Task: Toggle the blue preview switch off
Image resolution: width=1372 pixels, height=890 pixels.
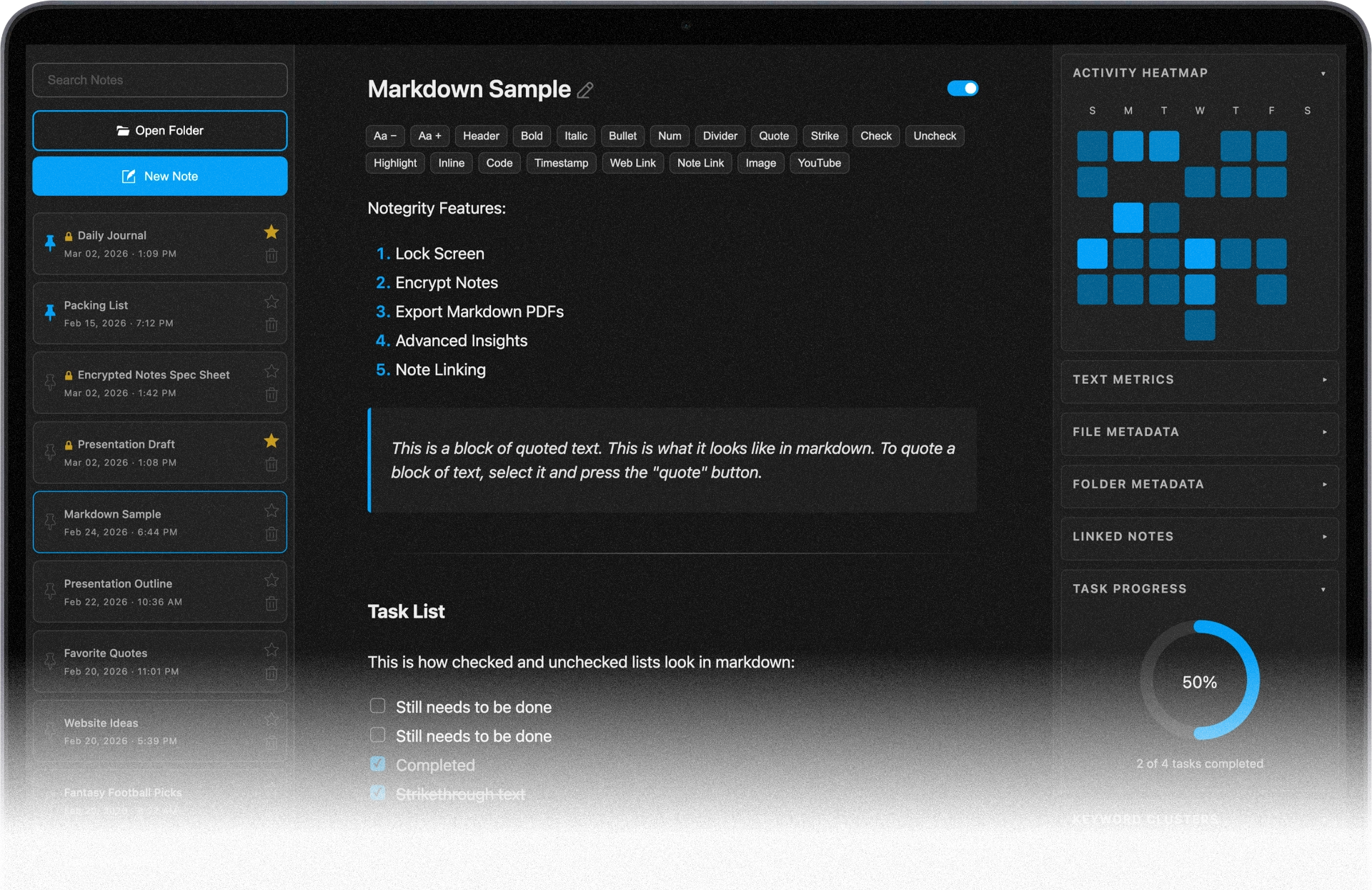Action: pos(962,88)
